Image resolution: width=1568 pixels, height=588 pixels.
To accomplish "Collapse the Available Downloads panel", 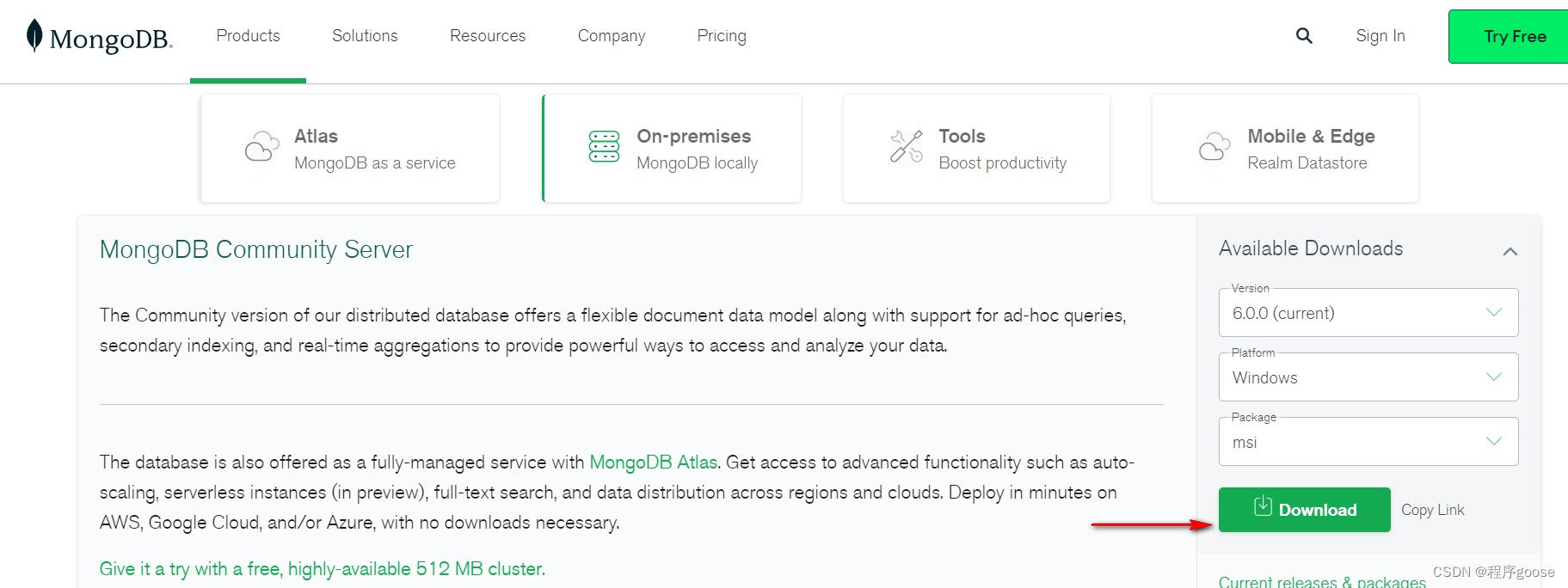I will pyautogui.click(x=1510, y=251).
